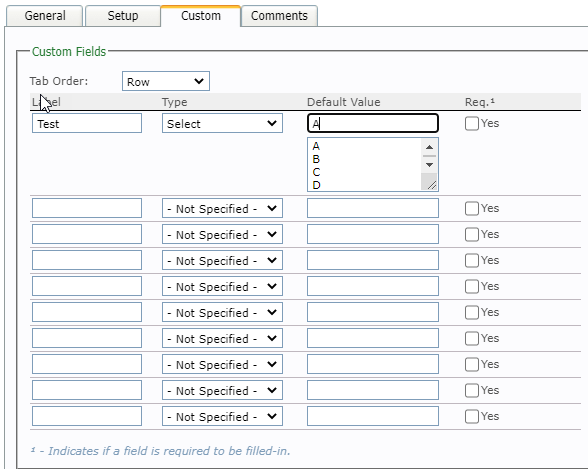Click the Default Value field in the last row
Viewport: 588px width, 469px height.
pyautogui.click(x=373, y=416)
